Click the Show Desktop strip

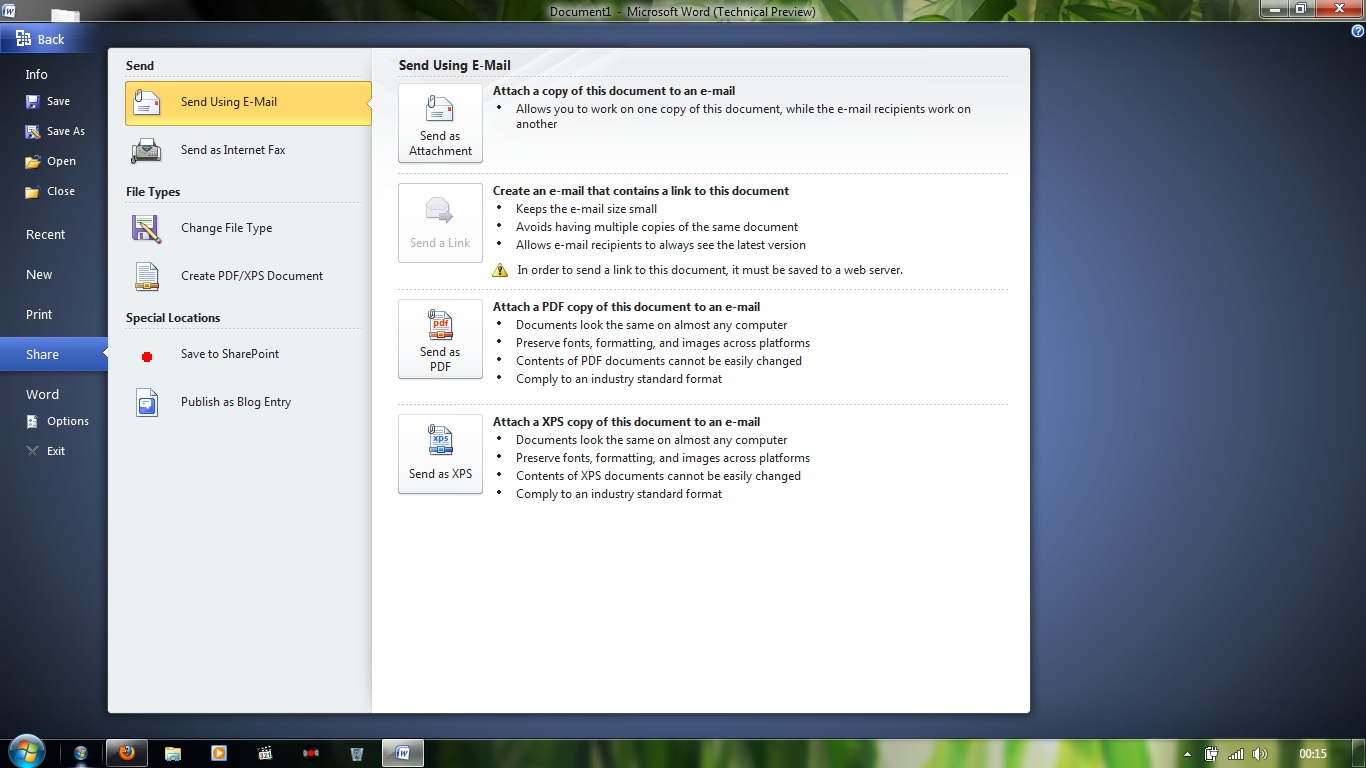[x=1359, y=754]
